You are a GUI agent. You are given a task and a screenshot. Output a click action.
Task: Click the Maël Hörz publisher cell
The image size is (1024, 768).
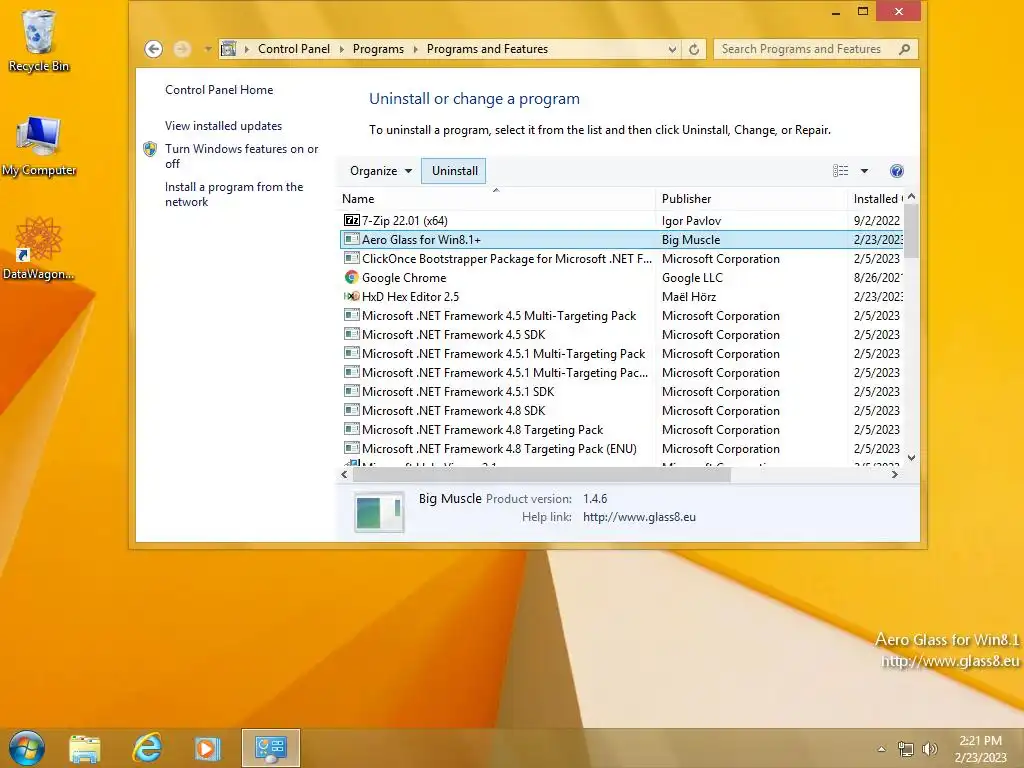click(688, 296)
